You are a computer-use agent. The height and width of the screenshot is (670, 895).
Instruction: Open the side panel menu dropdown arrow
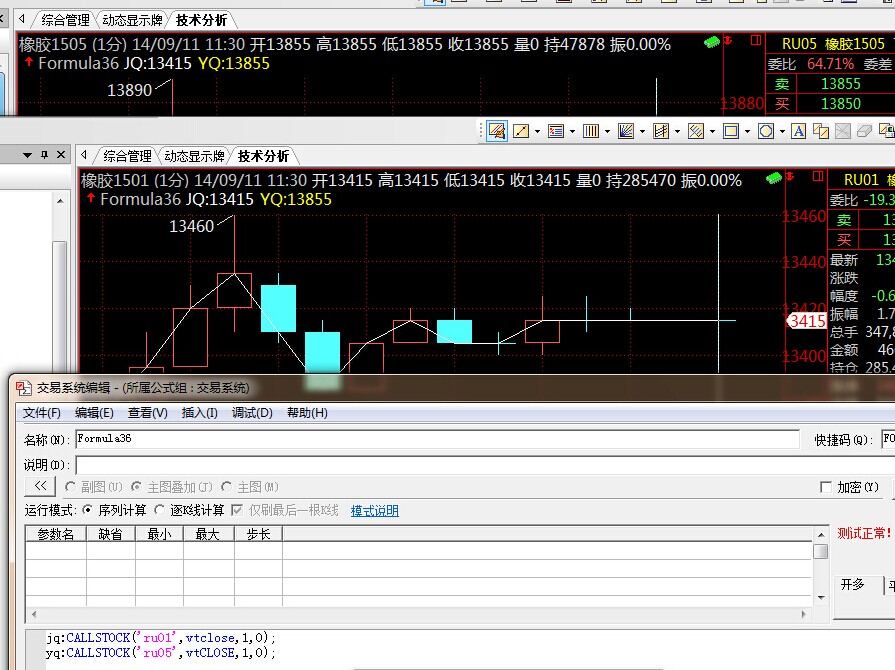tap(27, 155)
